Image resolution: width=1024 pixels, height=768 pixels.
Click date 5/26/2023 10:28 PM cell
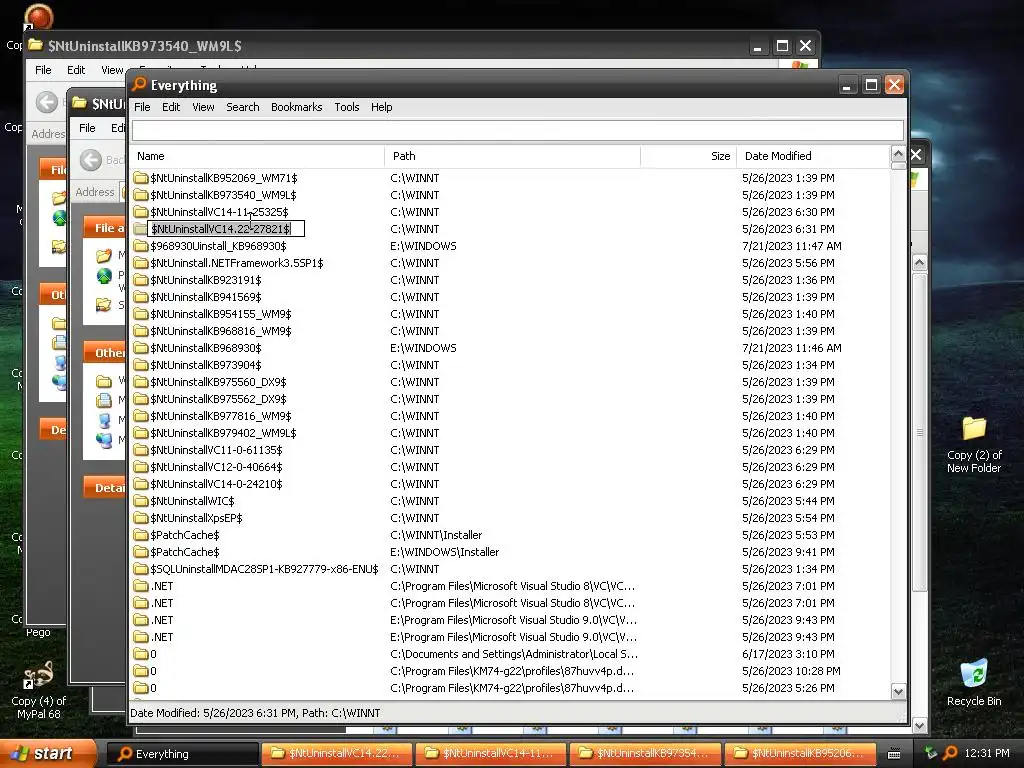coord(791,671)
